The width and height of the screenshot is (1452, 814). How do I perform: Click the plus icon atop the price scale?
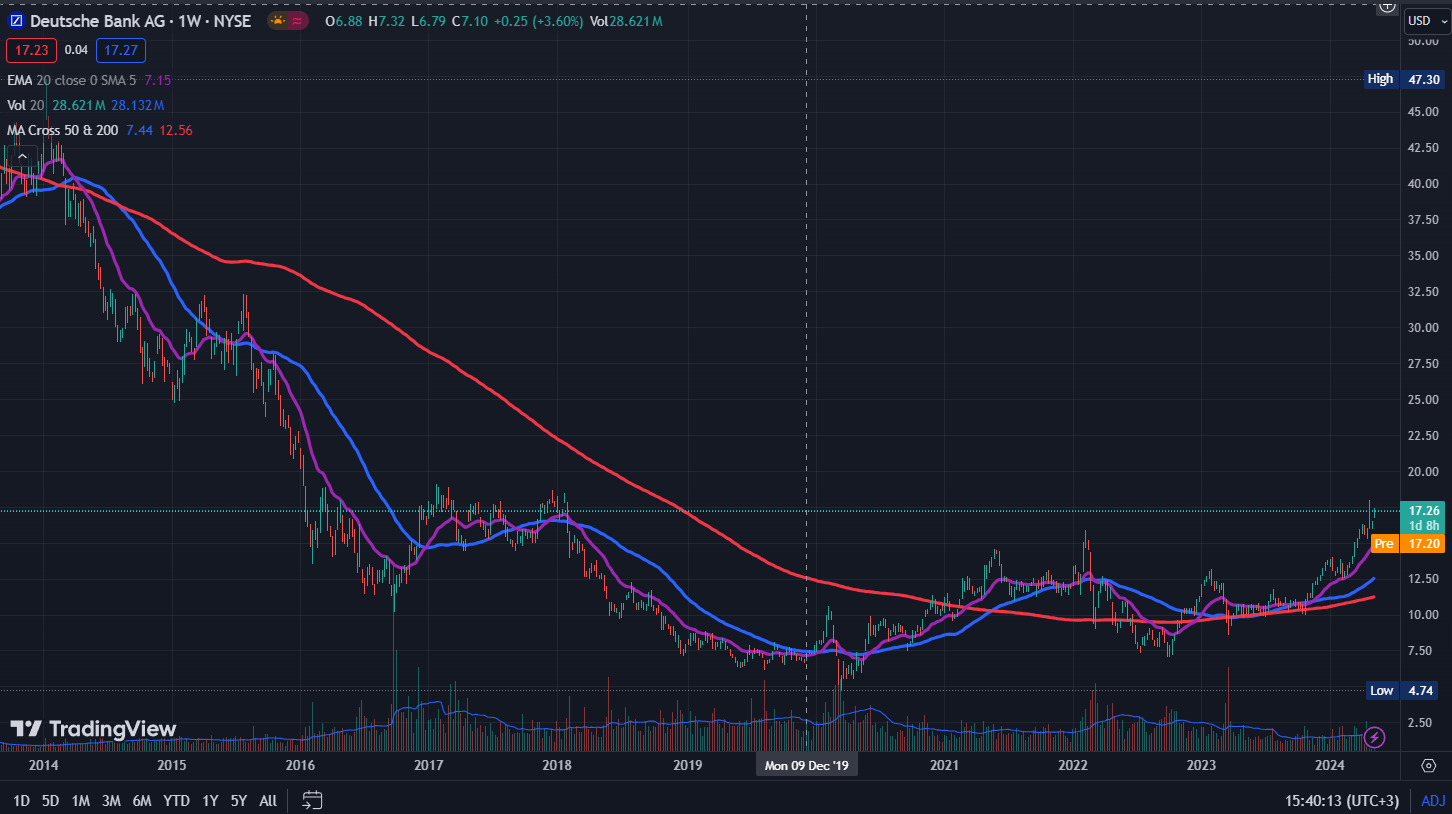[1386, 6]
